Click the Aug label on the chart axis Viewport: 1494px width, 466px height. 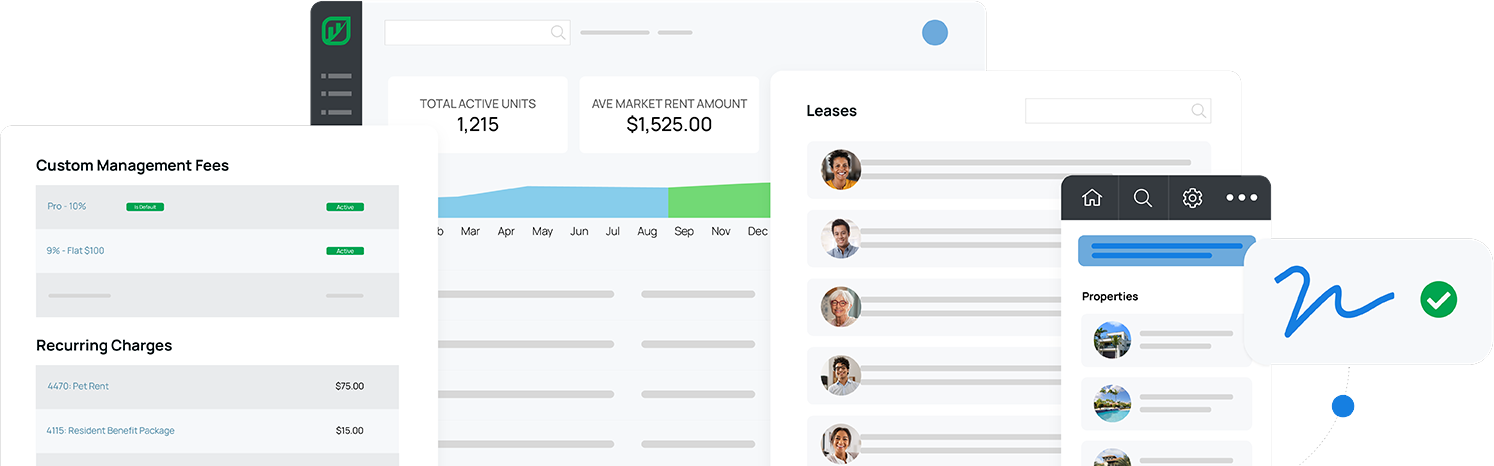click(647, 231)
